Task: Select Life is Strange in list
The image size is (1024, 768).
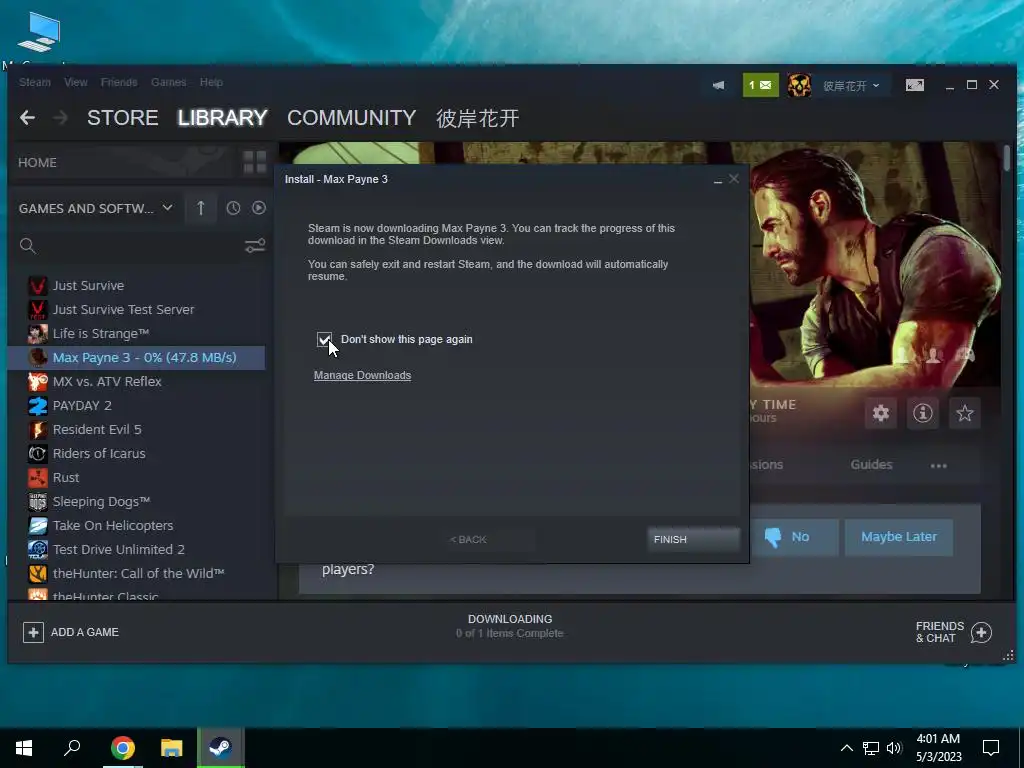Action: 137,334
